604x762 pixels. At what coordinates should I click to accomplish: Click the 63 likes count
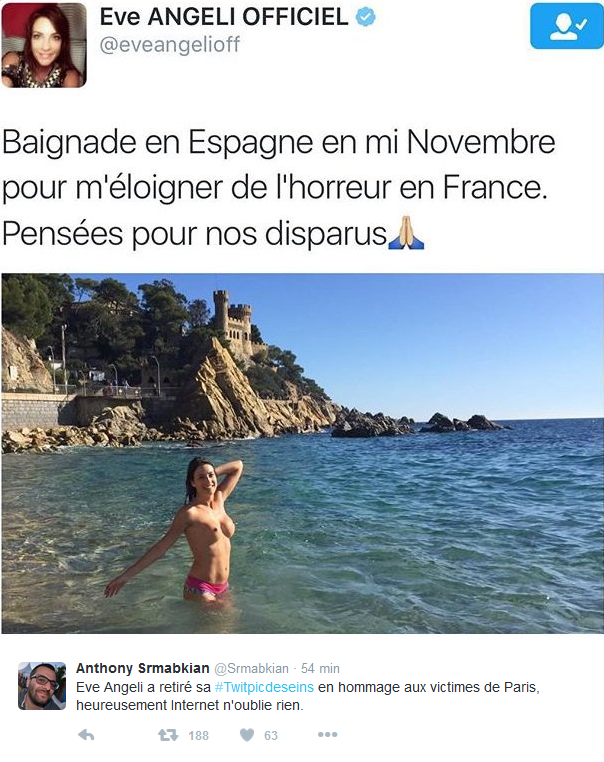[271, 736]
